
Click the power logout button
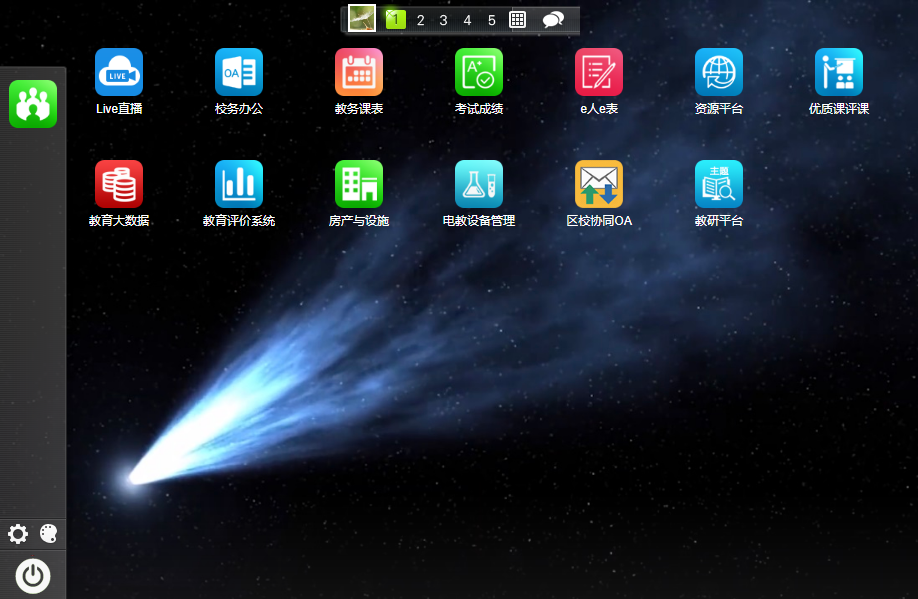pyautogui.click(x=33, y=576)
